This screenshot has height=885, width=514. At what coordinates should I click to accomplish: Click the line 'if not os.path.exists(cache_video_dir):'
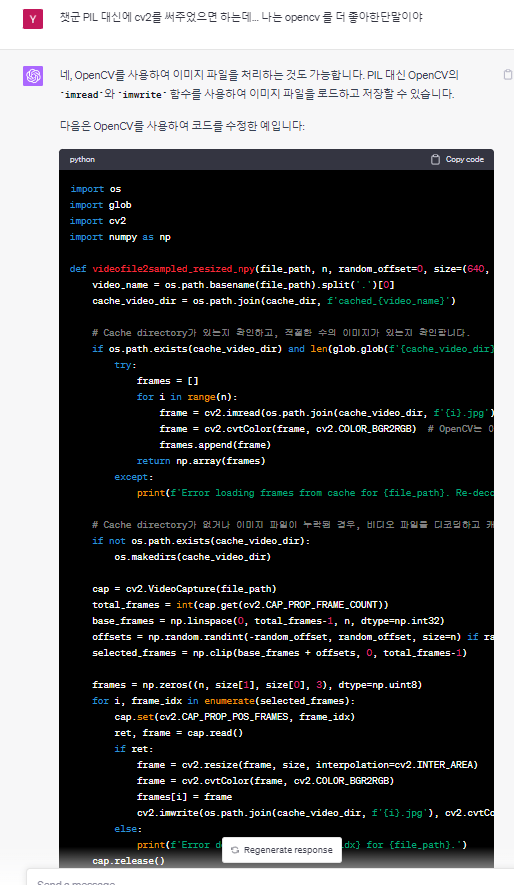pos(201,541)
